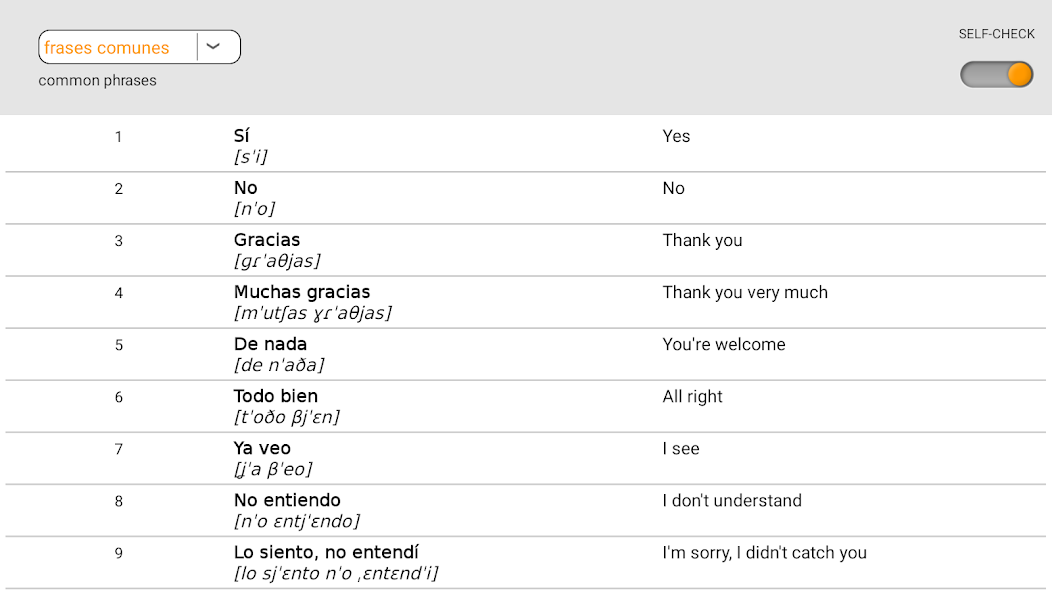Viewport: 1052px width, 592px height.
Task: Click the I don't understand translation
Action: 732,501
